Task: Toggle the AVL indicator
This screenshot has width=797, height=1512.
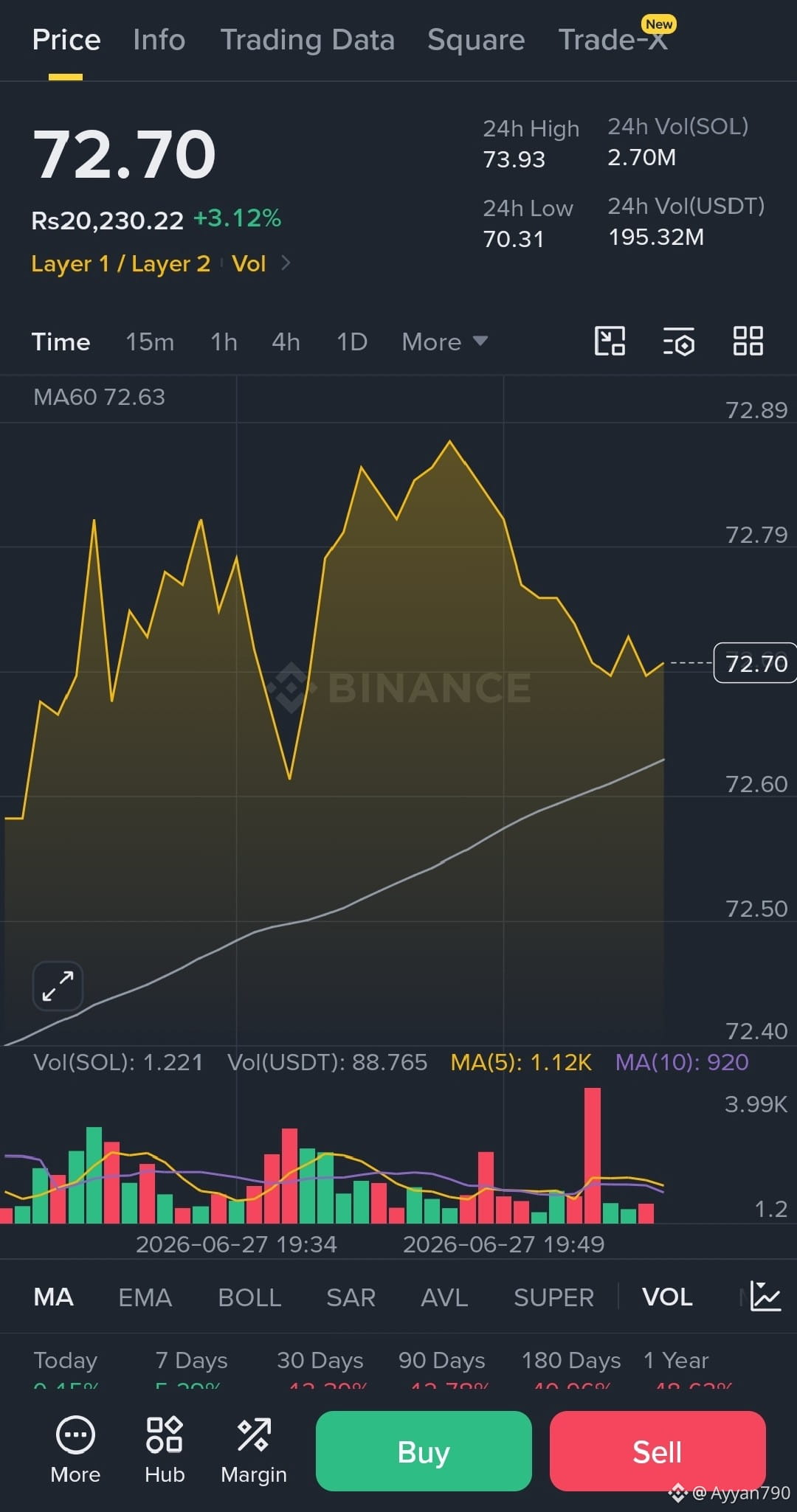Action: (444, 1297)
